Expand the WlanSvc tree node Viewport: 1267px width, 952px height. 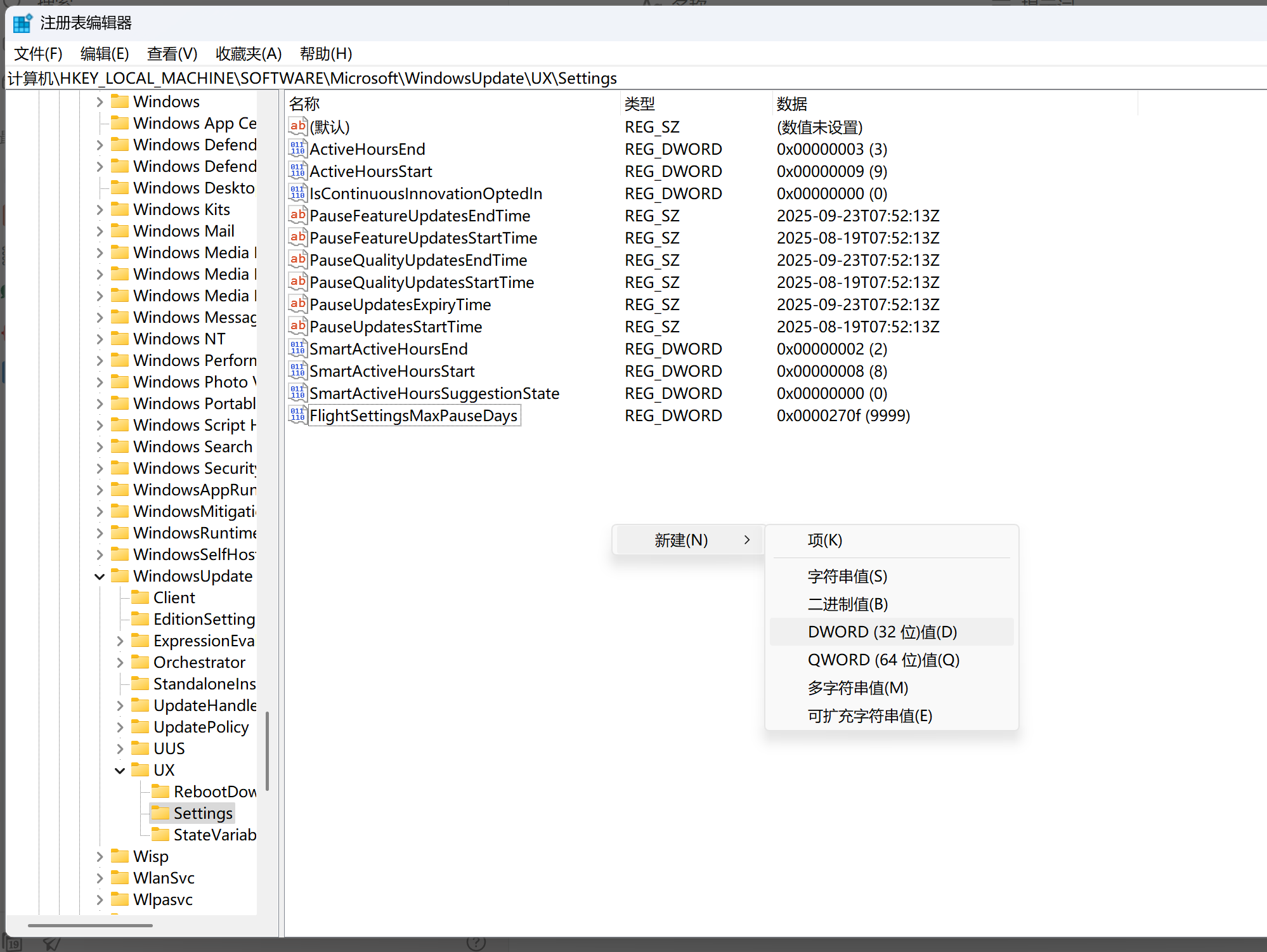100,878
